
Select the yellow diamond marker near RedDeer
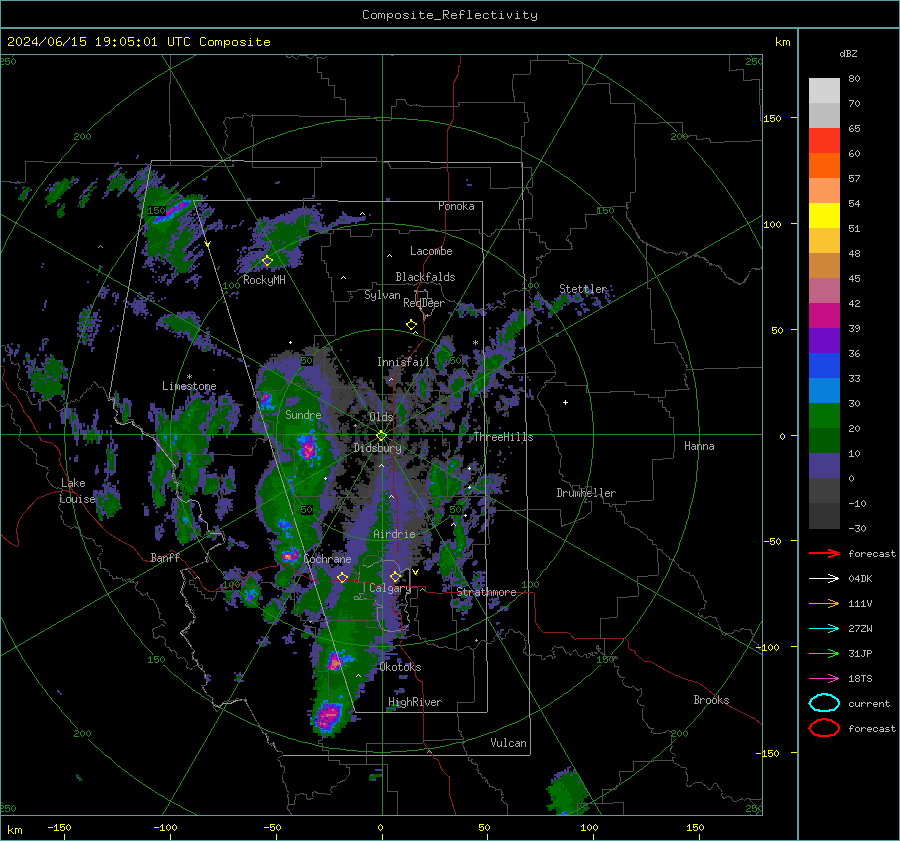pos(412,325)
